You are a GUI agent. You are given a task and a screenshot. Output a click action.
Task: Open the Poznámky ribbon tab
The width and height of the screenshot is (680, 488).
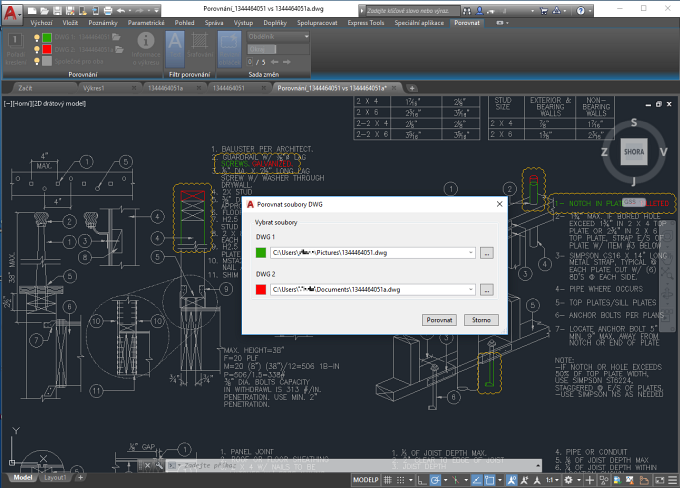103,23
